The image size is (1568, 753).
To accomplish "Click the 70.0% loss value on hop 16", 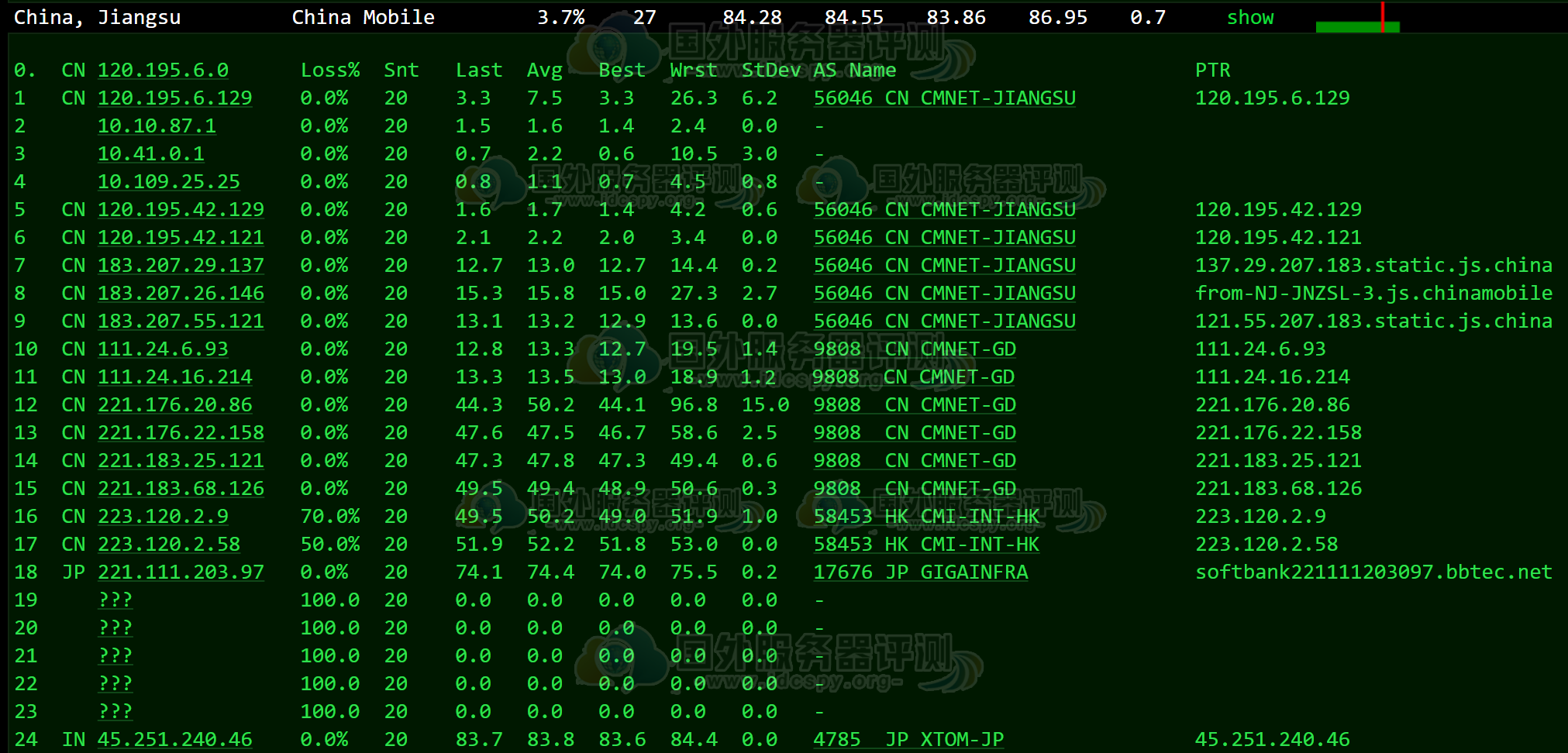I will [330, 516].
